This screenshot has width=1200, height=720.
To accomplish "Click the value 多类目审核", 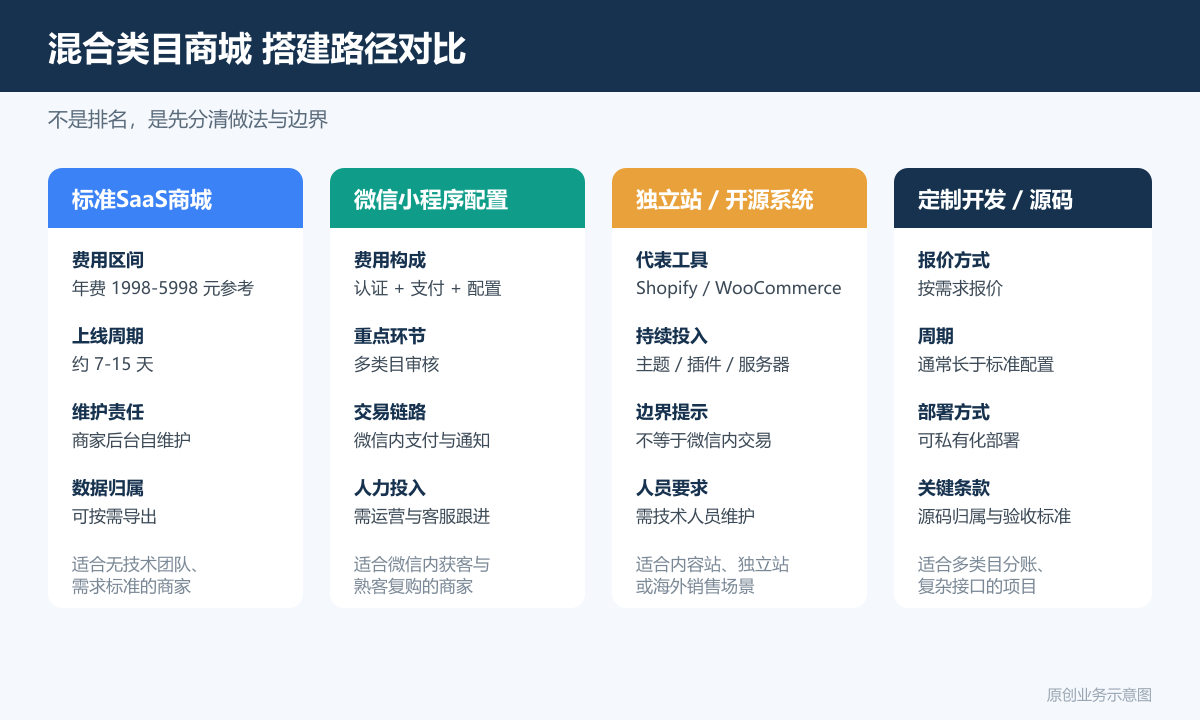I will (x=397, y=364).
